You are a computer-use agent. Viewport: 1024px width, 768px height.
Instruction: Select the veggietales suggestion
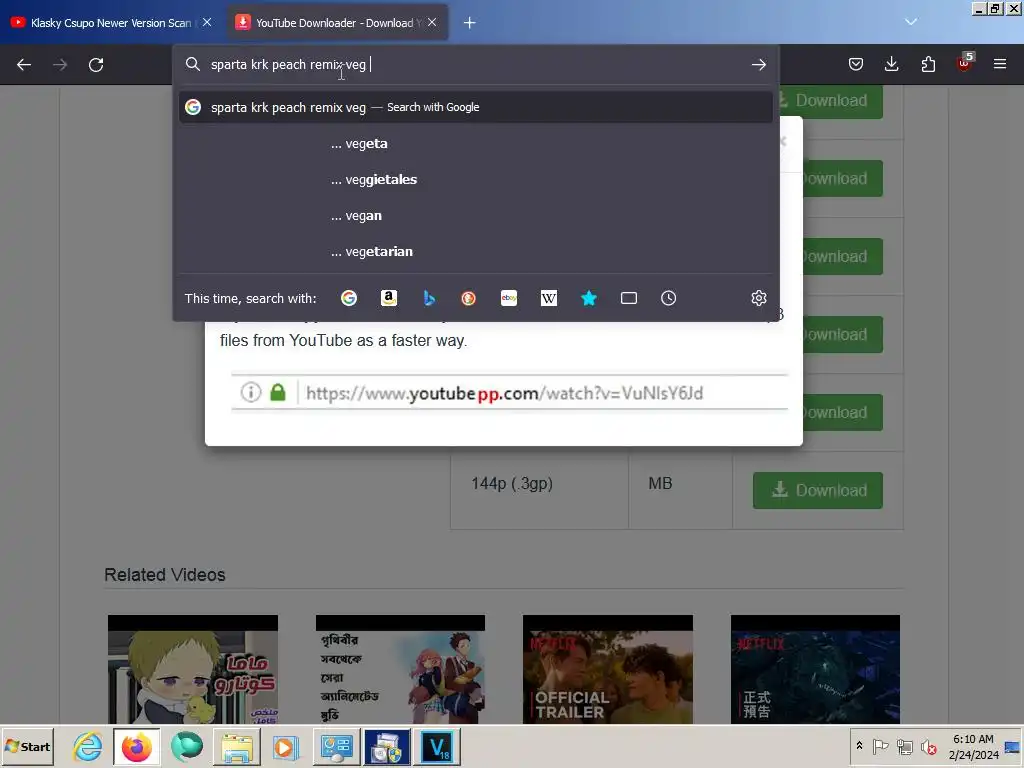475,180
